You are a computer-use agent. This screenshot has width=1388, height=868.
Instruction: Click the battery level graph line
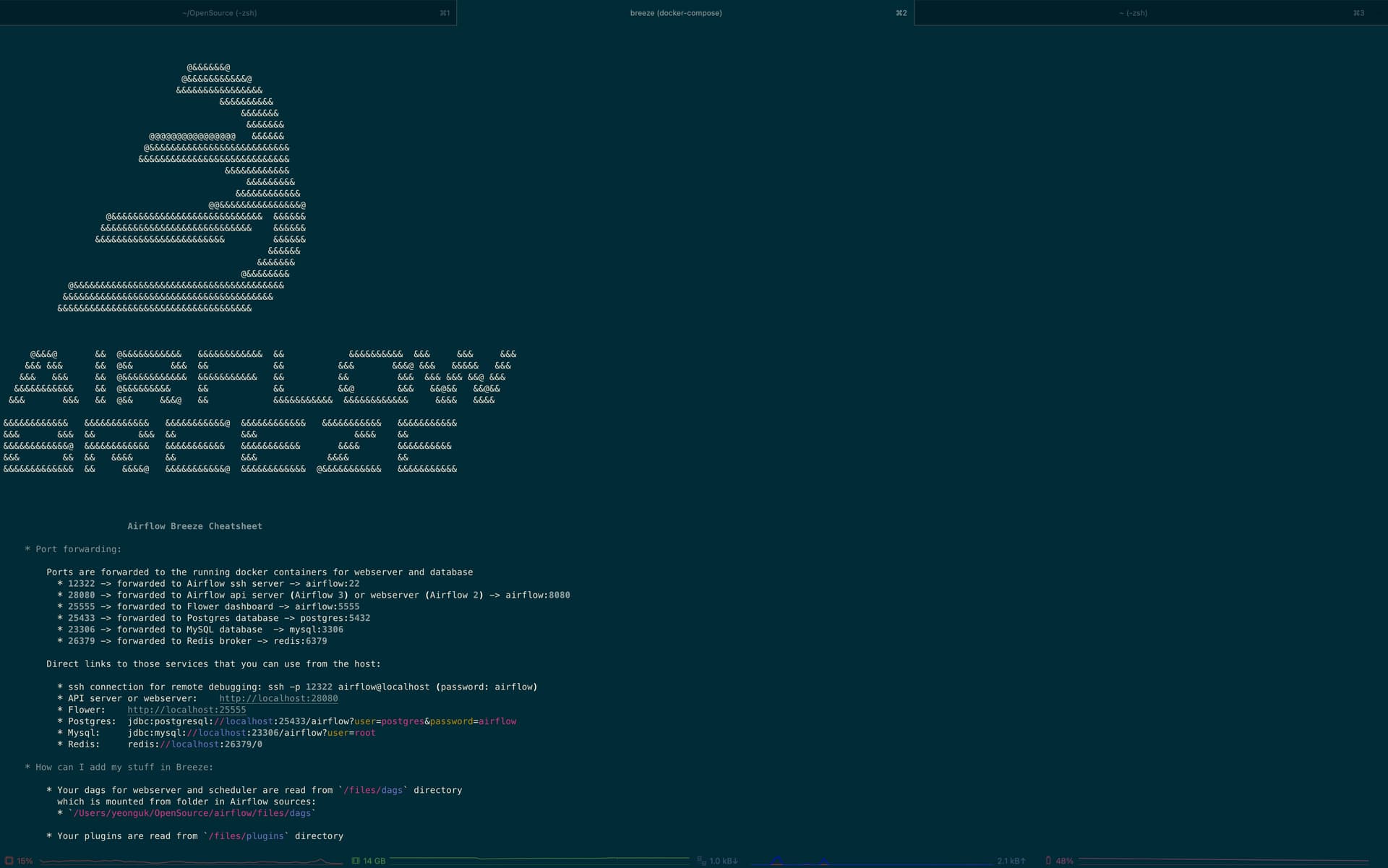coord(1222,860)
